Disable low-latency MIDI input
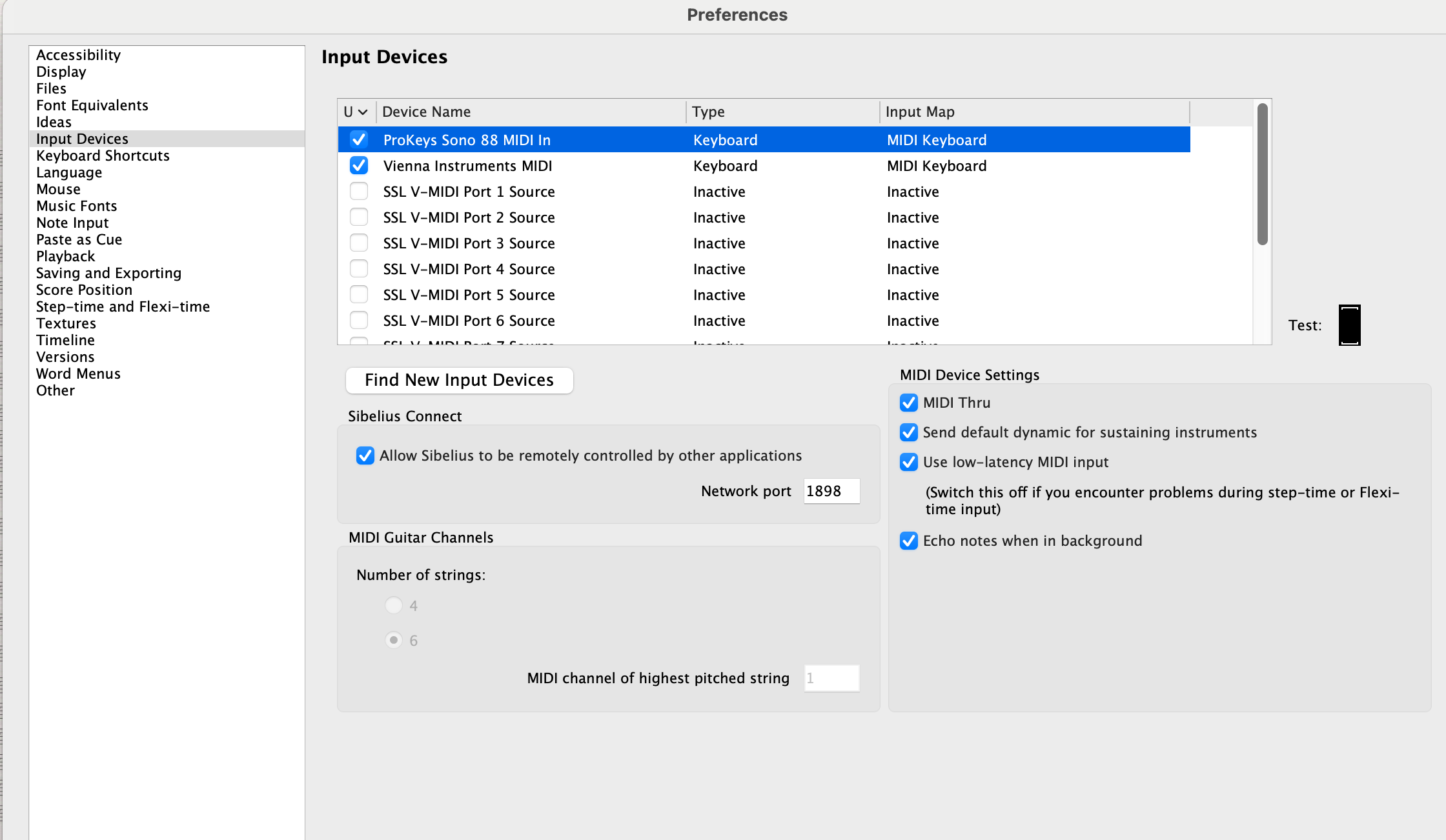 [909, 462]
